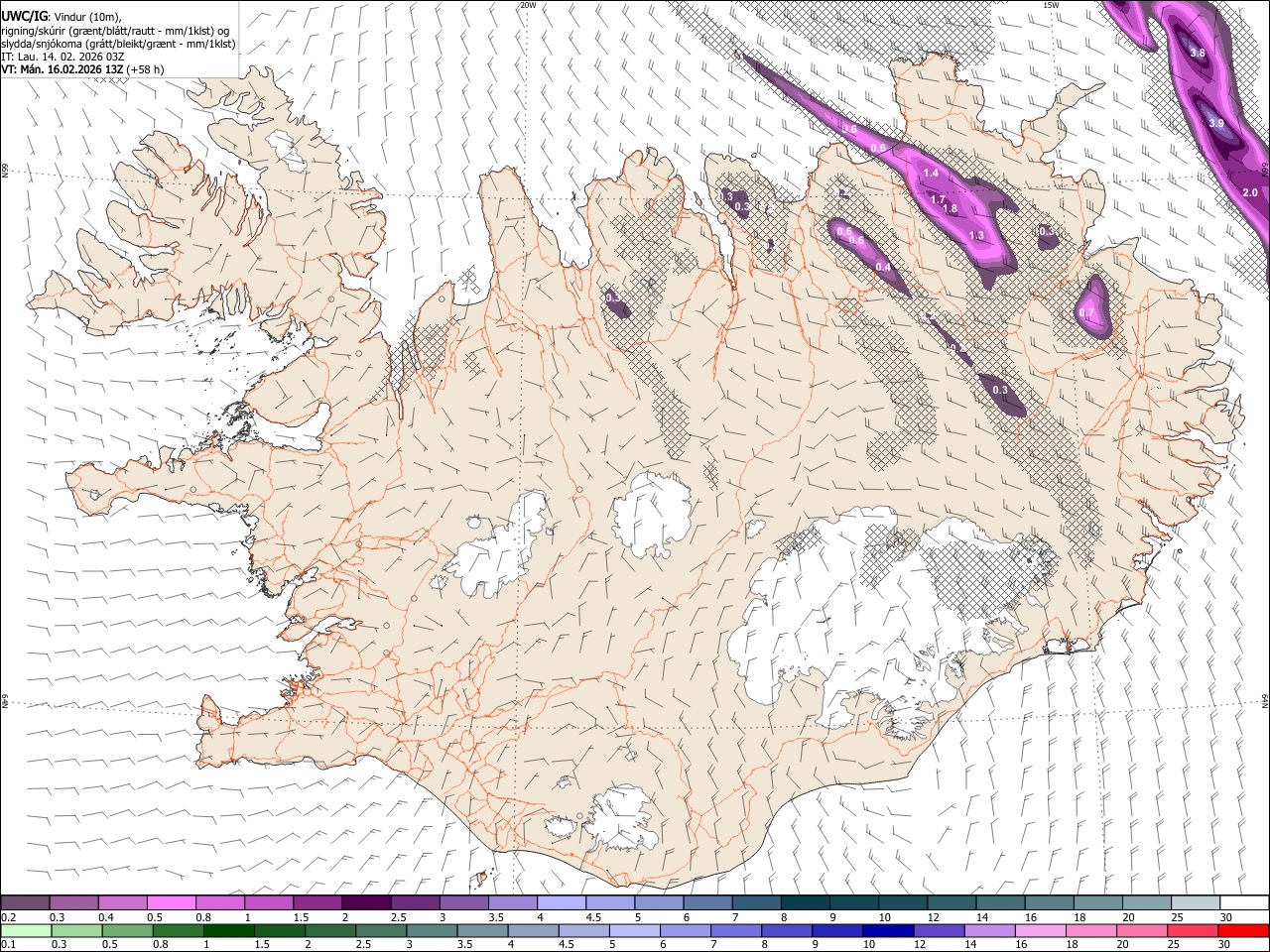Click the 1.5–2 magenta upper legend swatch

pos(317,902)
